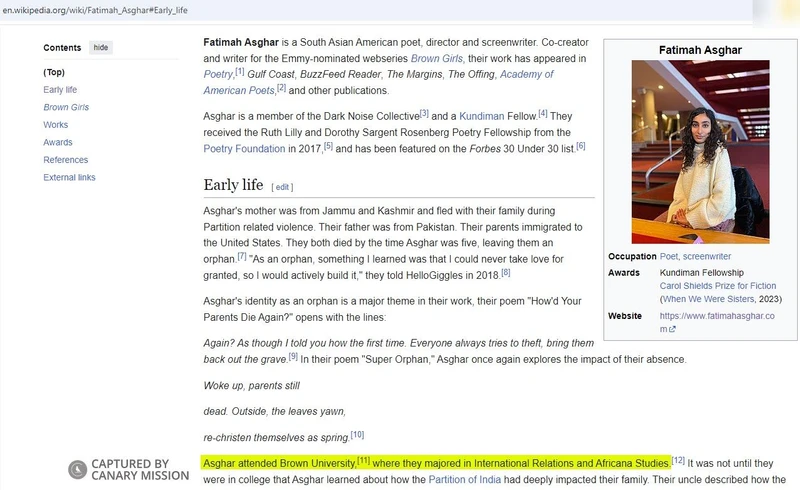
Task: Open citation [5] after 'in 2017'
Action: tap(328, 146)
